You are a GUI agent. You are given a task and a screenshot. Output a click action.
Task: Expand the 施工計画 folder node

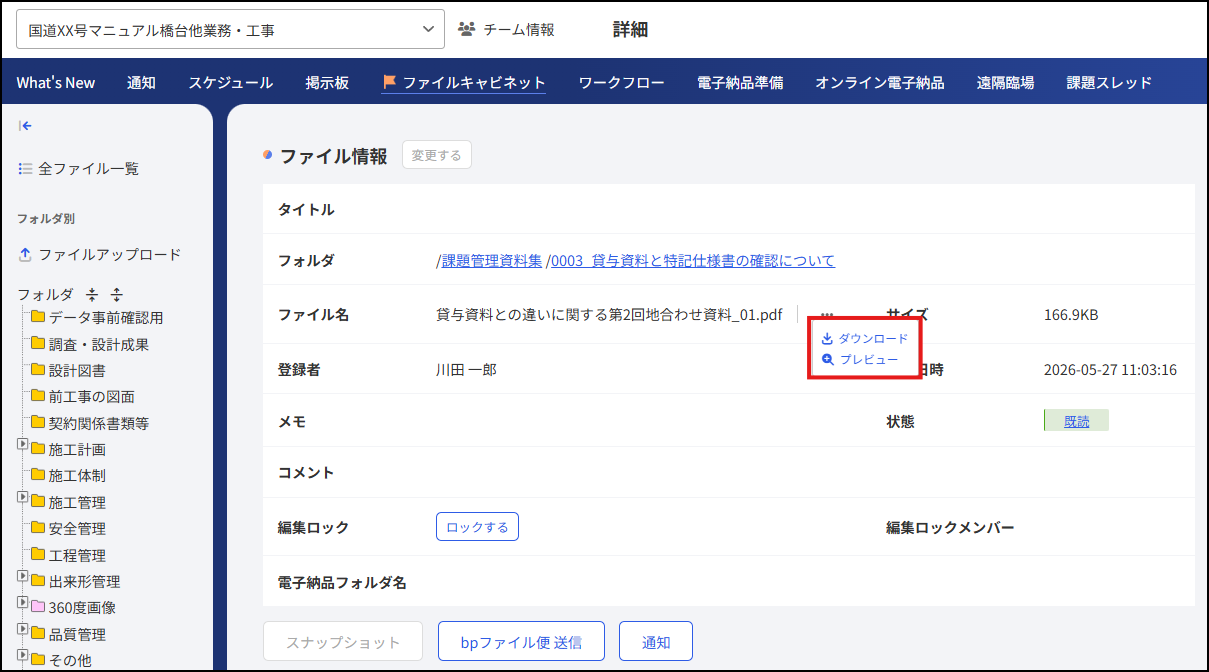(x=22, y=444)
